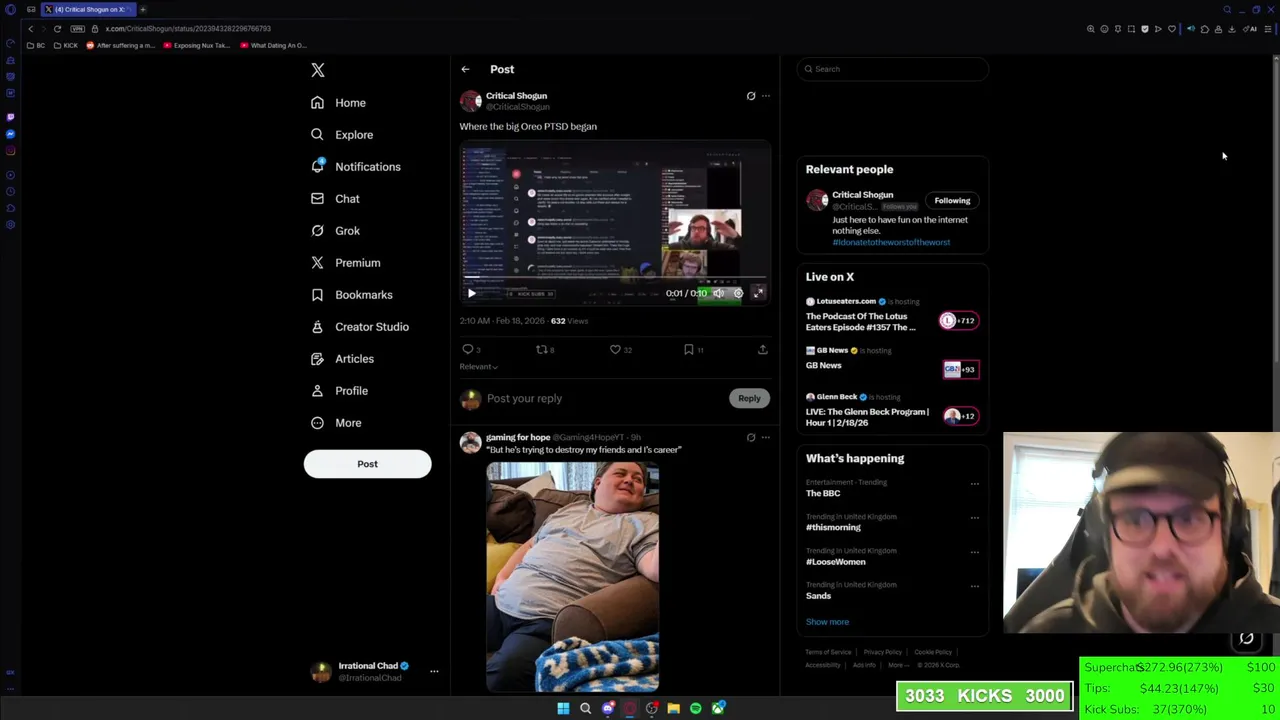Go to your Profile
Viewport: 1280px width, 720px height.
point(339,391)
